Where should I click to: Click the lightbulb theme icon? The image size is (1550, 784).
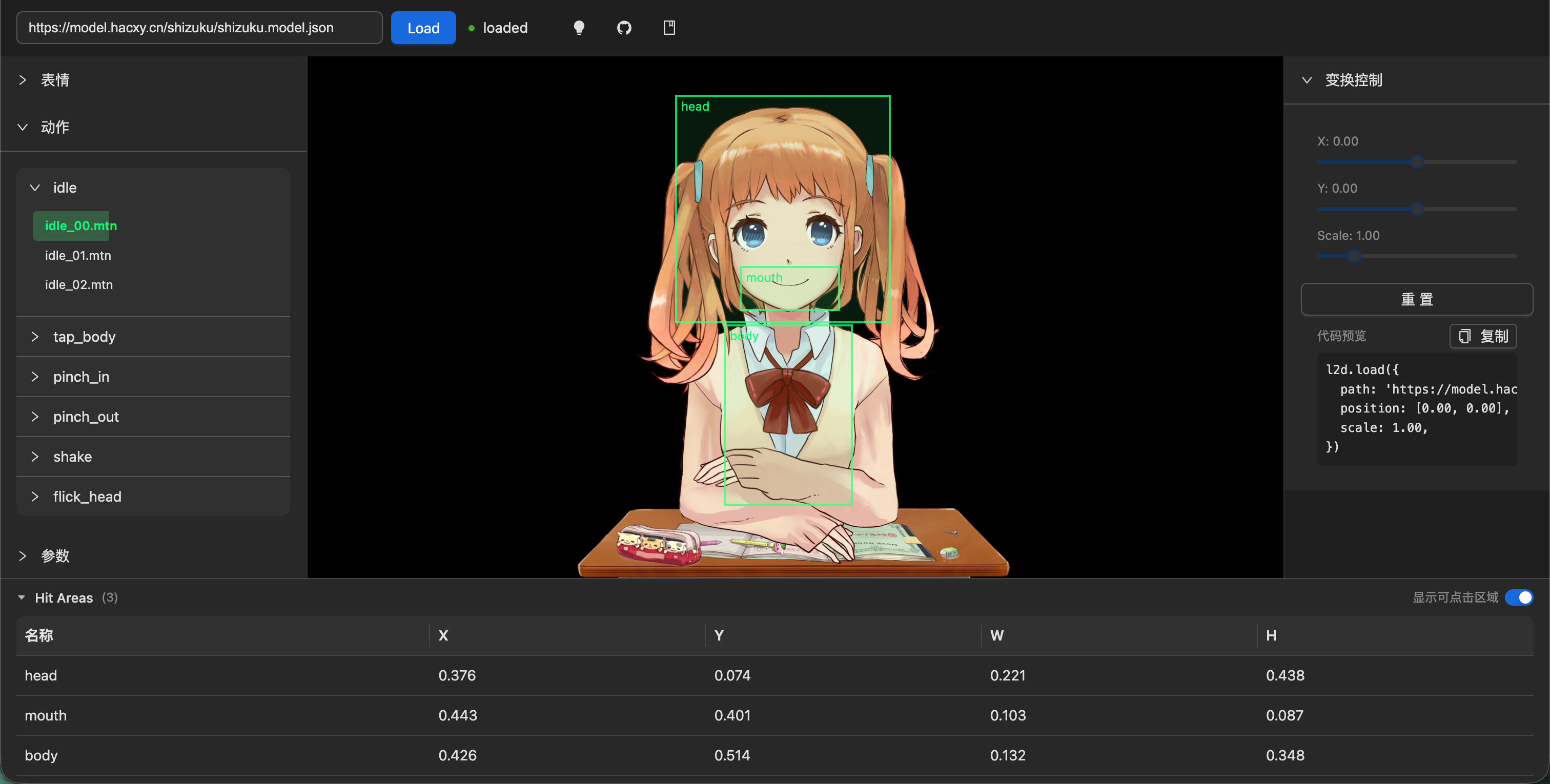(x=579, y=28)
